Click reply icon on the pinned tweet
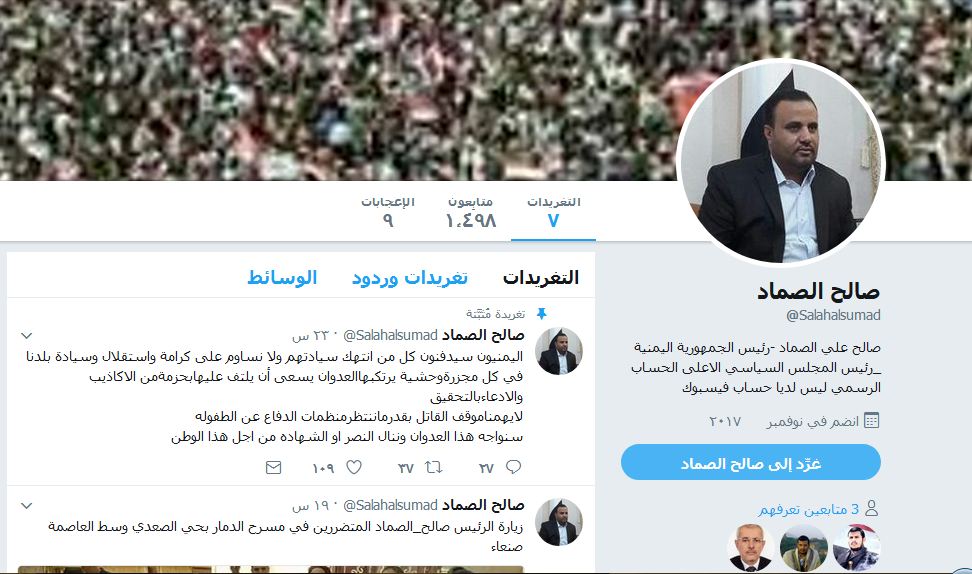 tap(513, 467)
